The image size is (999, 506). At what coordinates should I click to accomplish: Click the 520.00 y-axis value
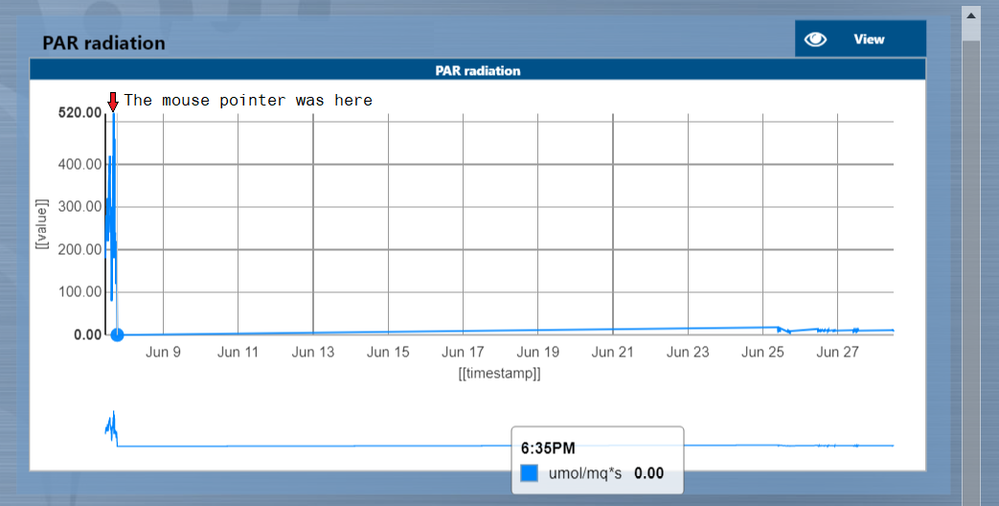point(80,113)
